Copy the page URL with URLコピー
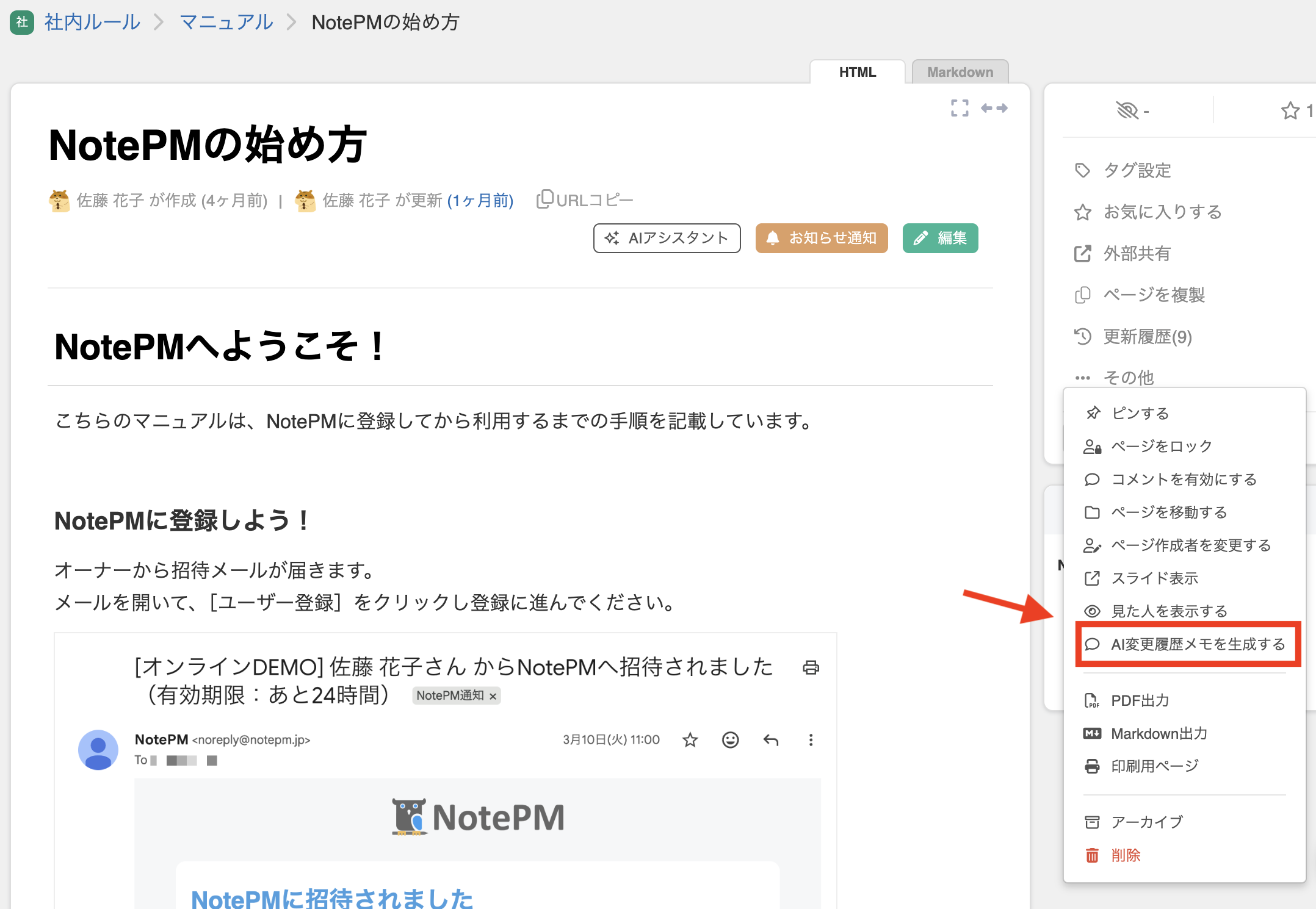Viewport: 1316px width, 909px height. point(585,200)
